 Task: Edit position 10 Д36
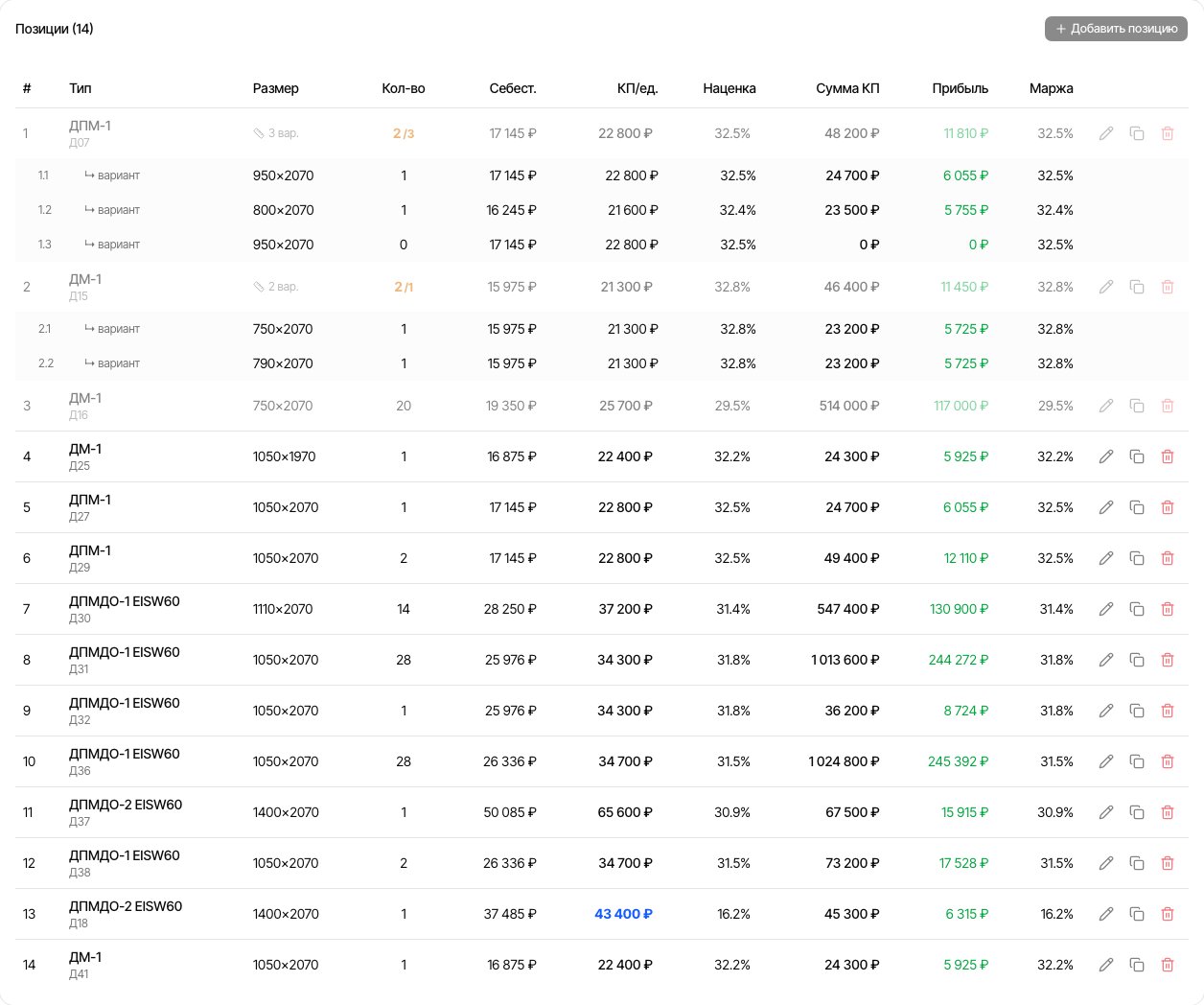click(x=1106, y=761)
